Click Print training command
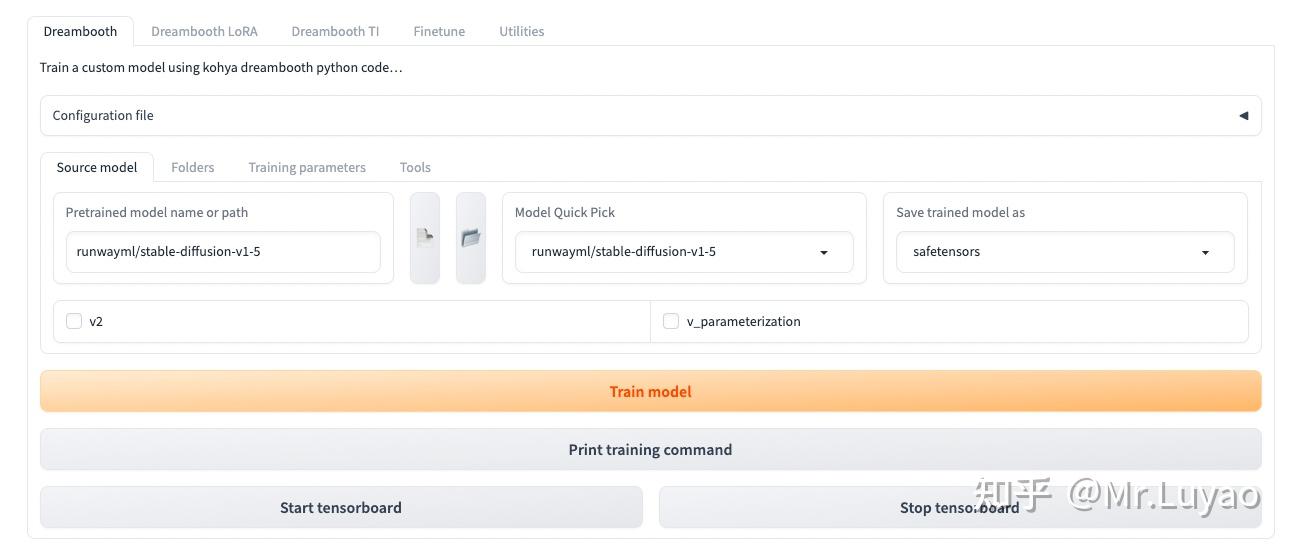This screenshot has width=1293, height=552. [650, 450]
